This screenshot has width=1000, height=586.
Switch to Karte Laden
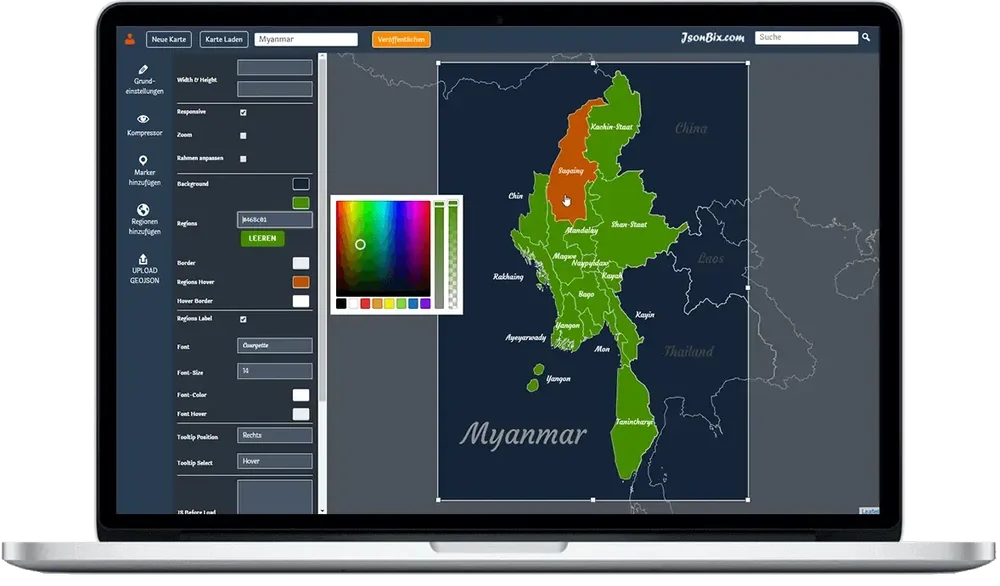pyautogui.click(x=222, y=39)
